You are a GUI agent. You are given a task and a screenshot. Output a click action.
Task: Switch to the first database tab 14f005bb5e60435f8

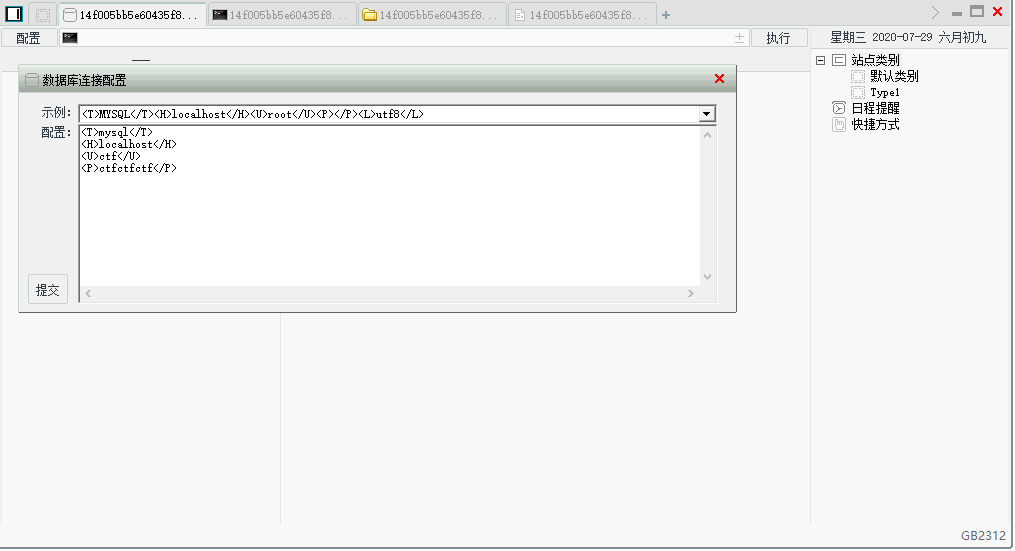coord(132,14)
